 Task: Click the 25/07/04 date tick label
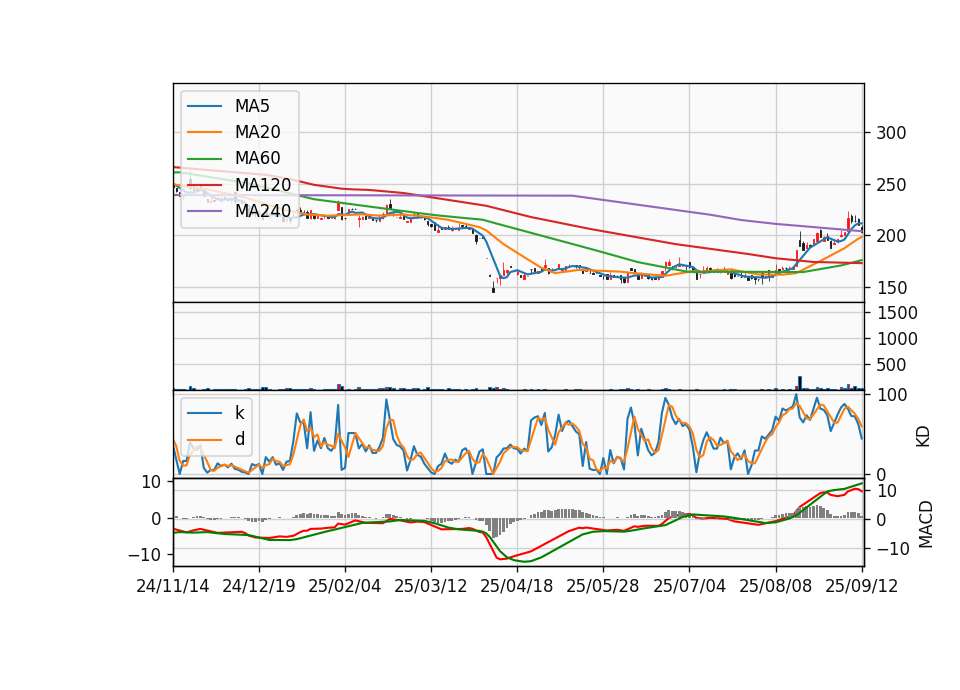pyautogui.click(x=689, y=586)
